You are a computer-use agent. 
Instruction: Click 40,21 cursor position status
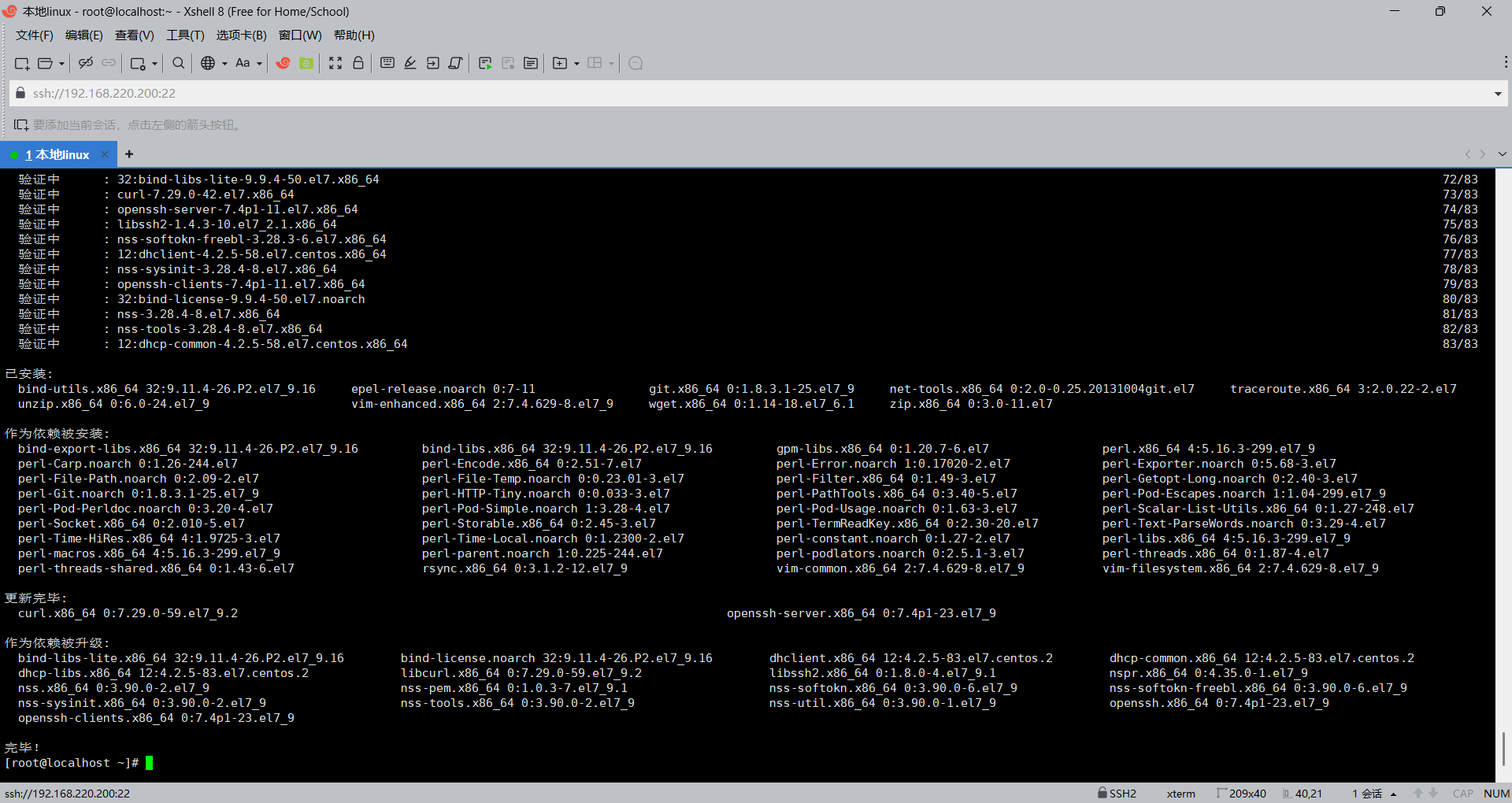point(1303,794)
